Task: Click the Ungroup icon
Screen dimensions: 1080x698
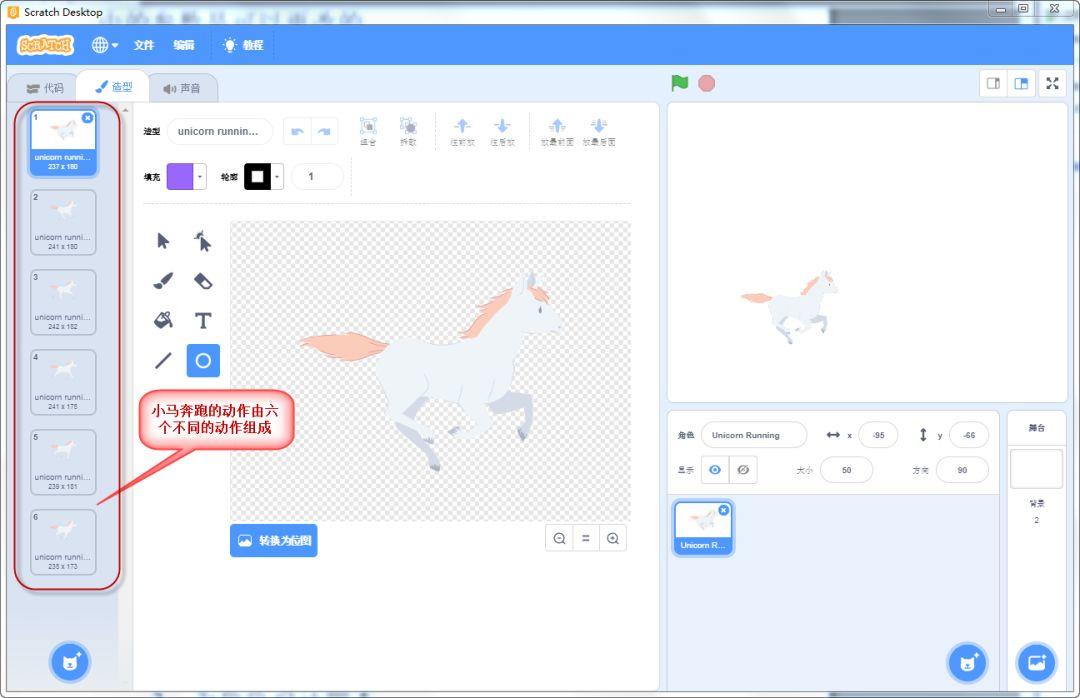Action: tap(408, 130)
